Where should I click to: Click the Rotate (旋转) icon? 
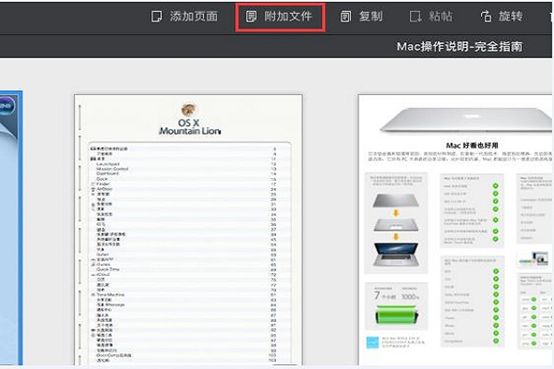pos(486,16)
